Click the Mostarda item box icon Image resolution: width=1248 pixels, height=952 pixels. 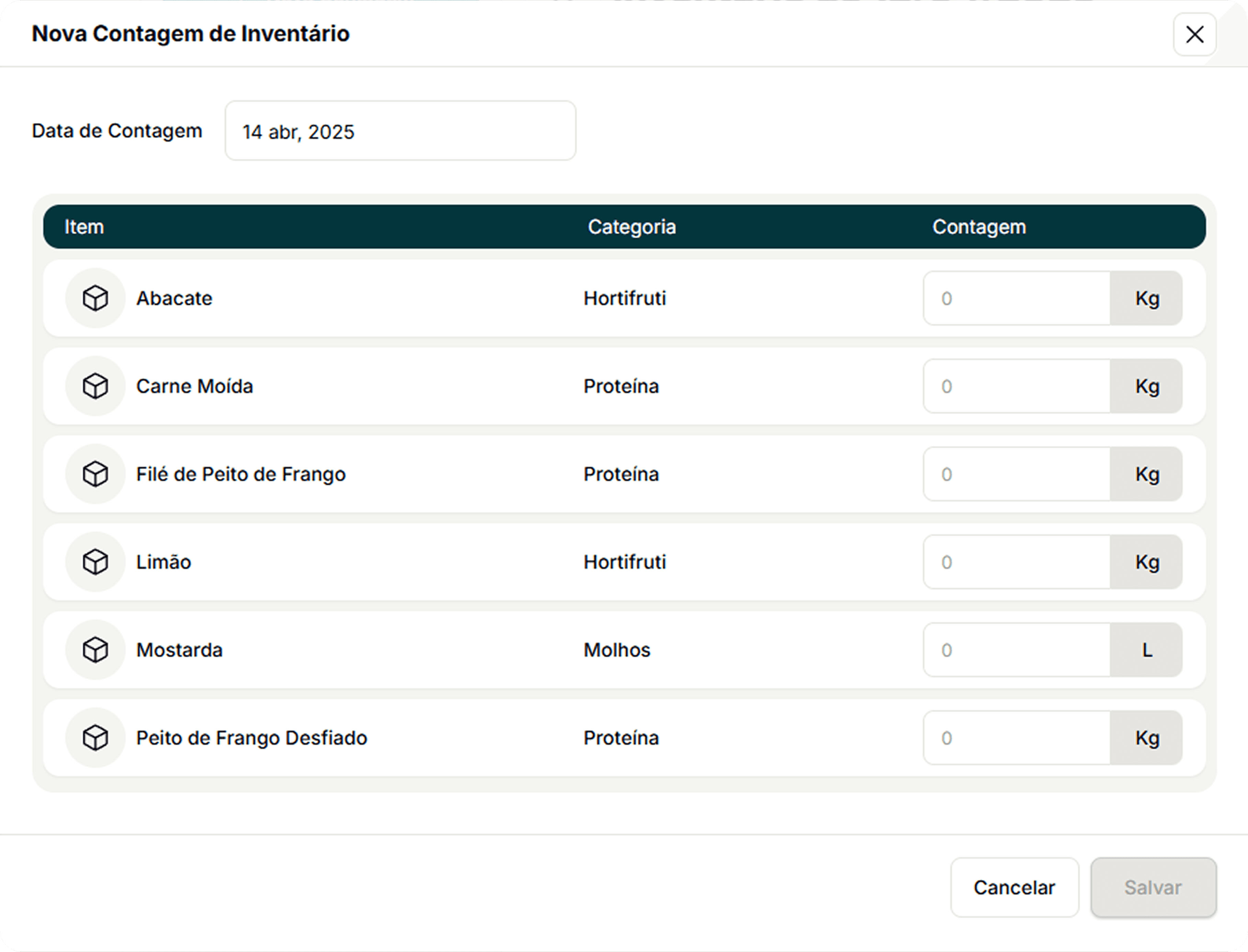click(95, 649)
